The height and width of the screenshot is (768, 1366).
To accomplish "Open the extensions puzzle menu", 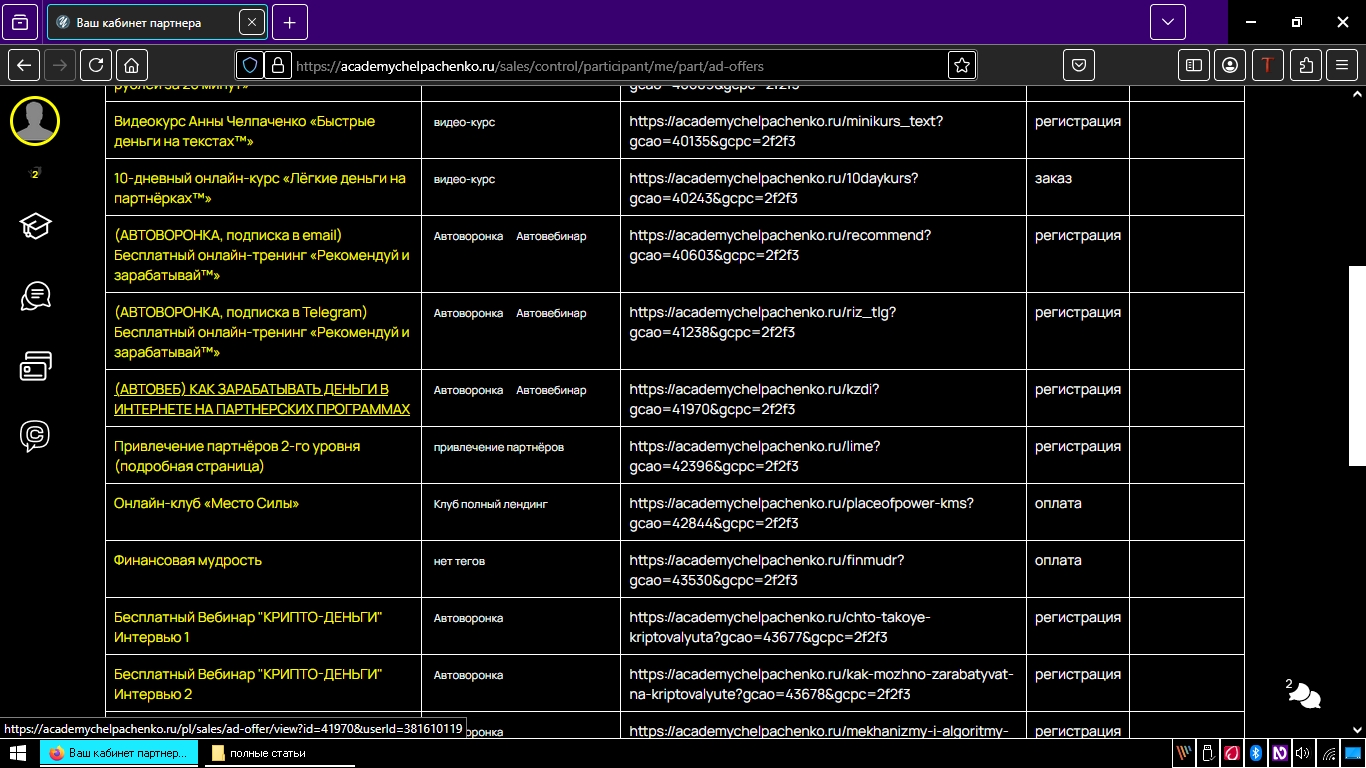I will pyautogui.click(x=1306, y=65).
